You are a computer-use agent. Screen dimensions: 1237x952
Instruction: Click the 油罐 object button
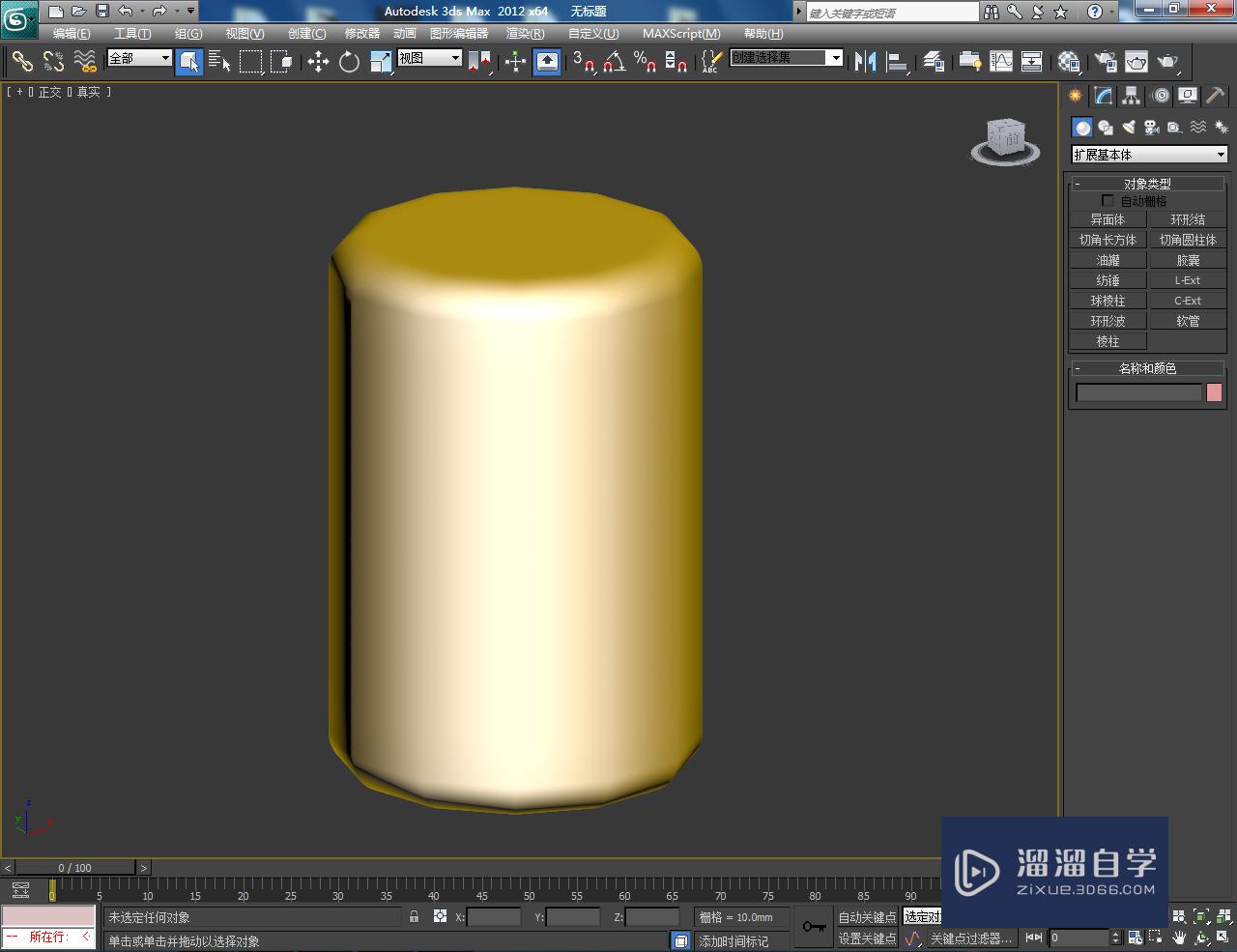coord(1108,260)
